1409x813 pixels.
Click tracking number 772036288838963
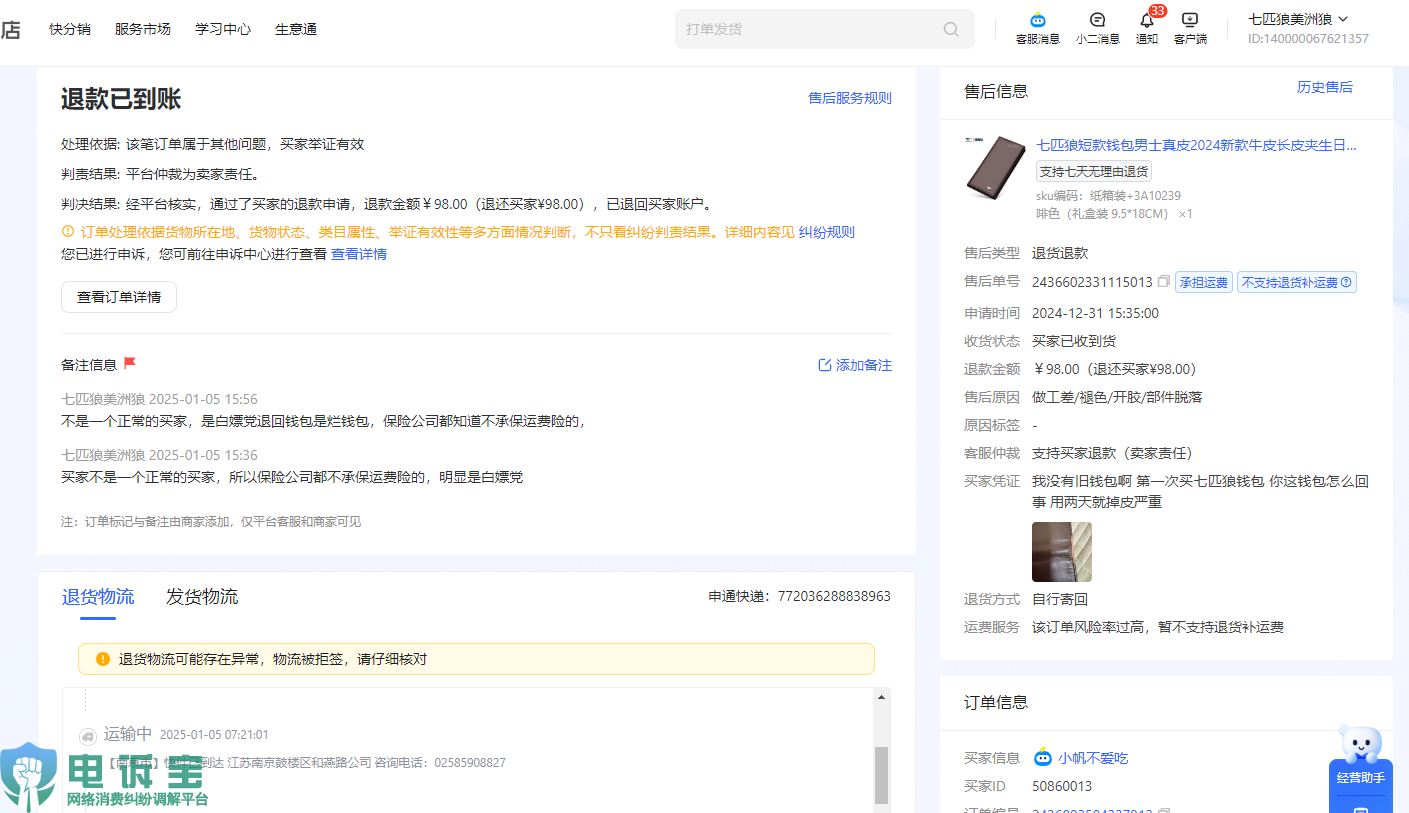click(834, 596)
